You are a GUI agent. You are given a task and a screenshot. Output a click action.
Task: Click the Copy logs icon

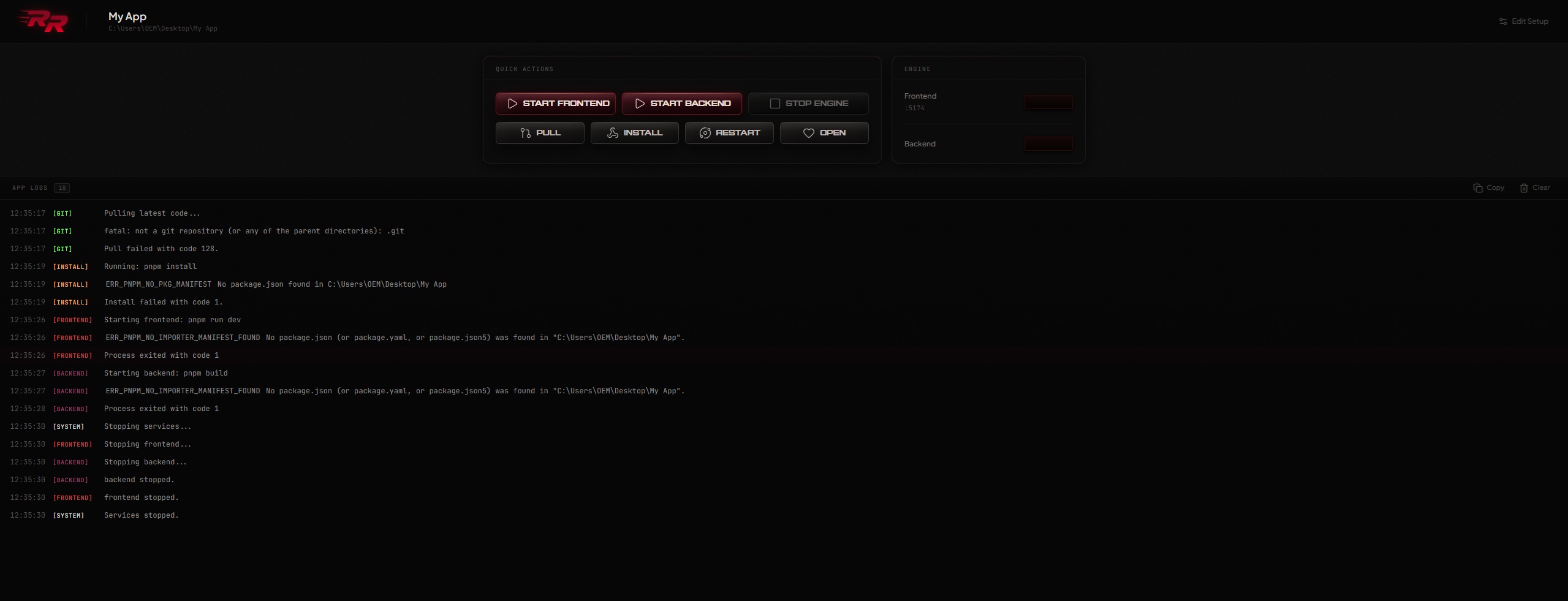(x=1478, y=188)
